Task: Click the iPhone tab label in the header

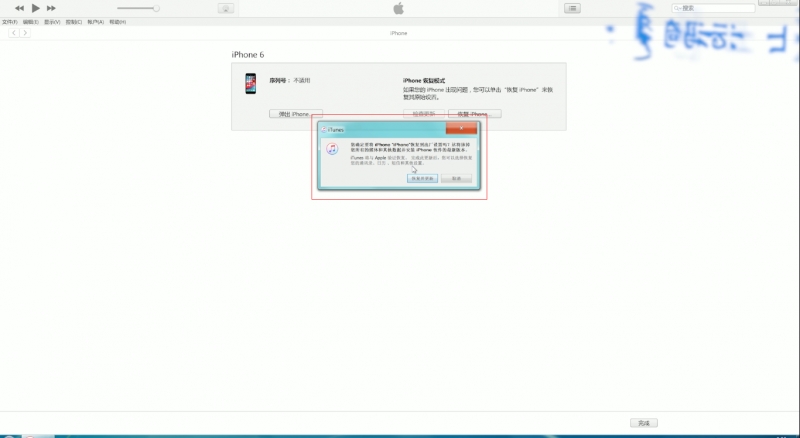Action: (398, 33)
